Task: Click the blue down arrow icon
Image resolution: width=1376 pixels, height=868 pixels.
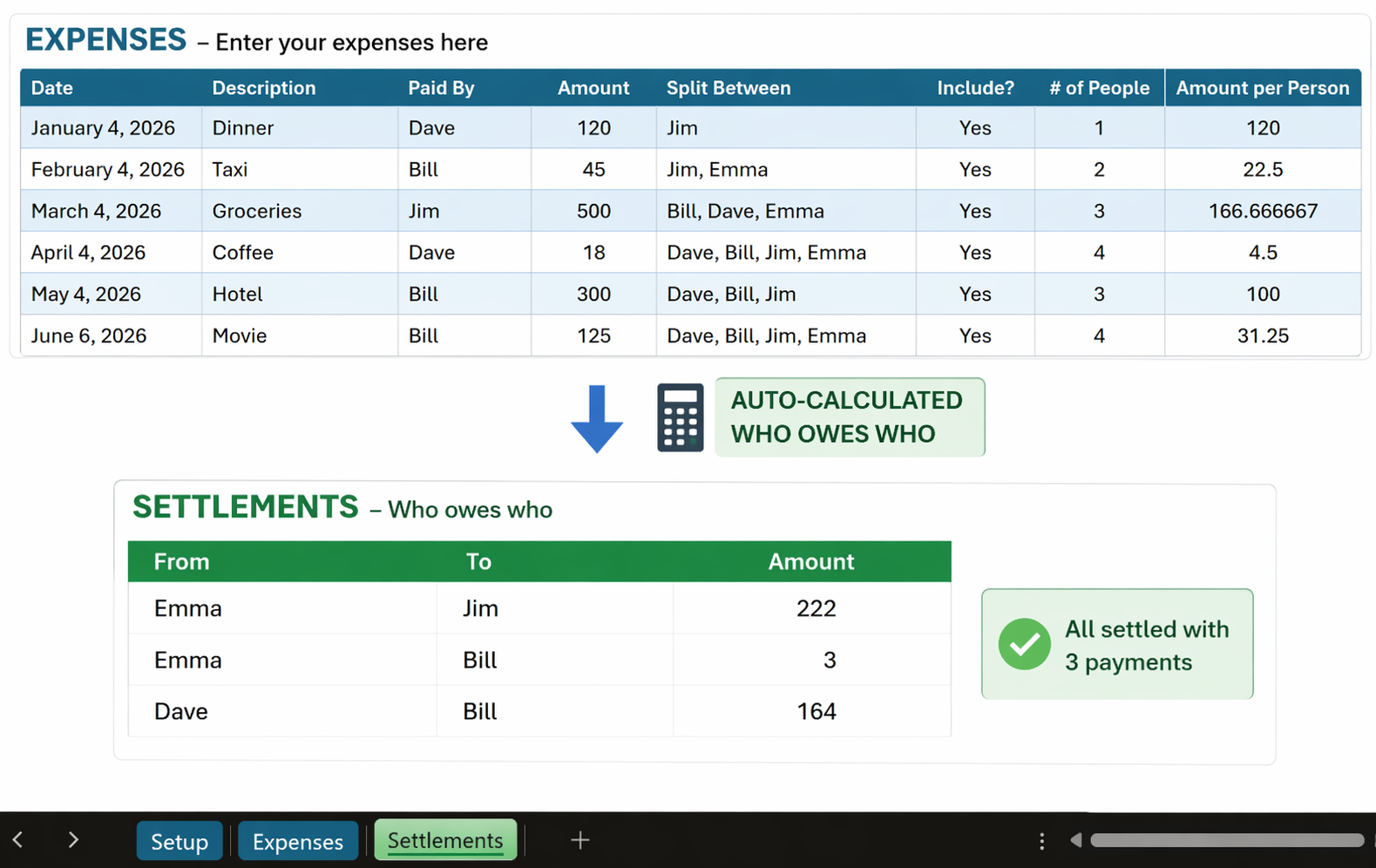Action: [597, 419]
